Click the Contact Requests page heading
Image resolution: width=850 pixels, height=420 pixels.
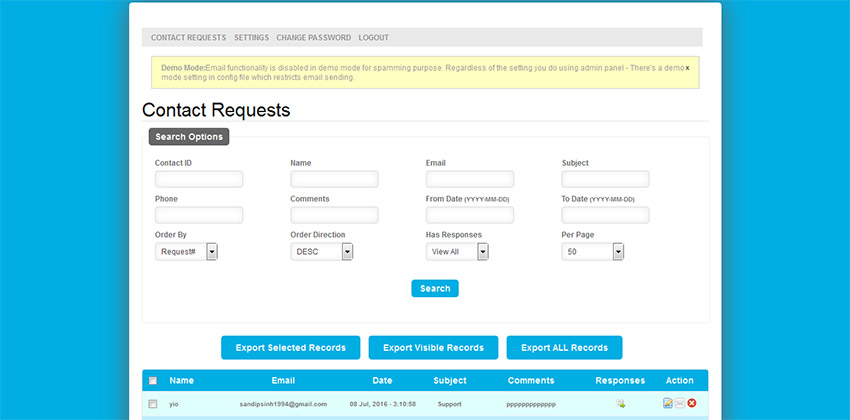point(216,110)
